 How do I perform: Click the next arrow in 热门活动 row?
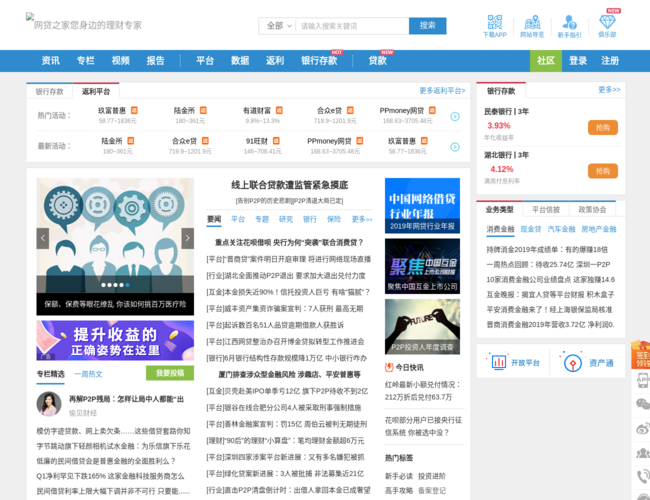pos(455,117)
